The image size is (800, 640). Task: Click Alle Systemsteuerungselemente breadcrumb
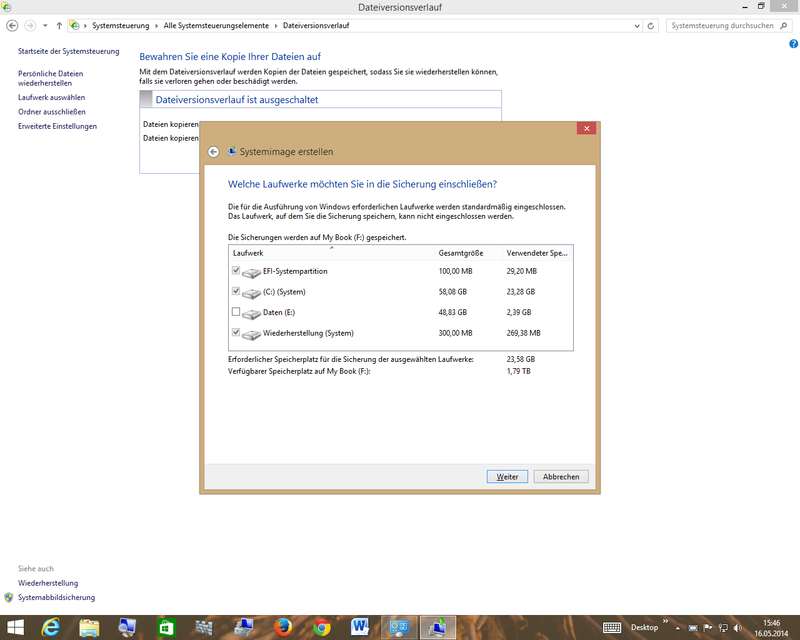(x=216, y=26)
